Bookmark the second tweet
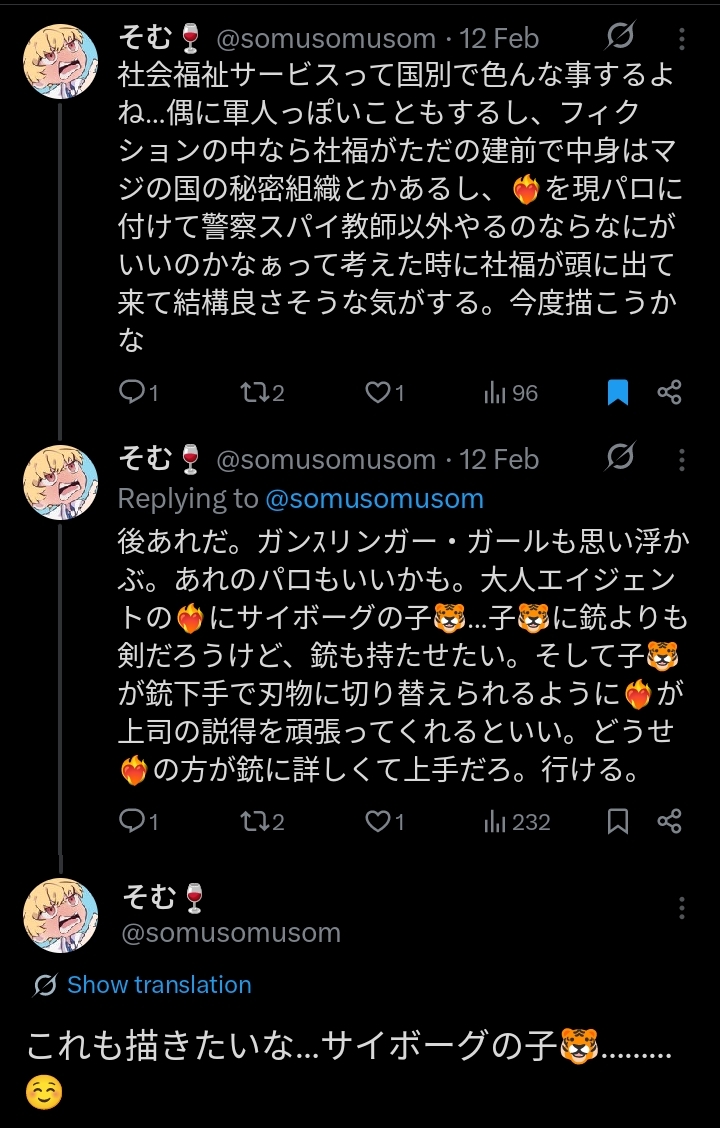The image size is (720, 1128). click(x=618, y=821)
